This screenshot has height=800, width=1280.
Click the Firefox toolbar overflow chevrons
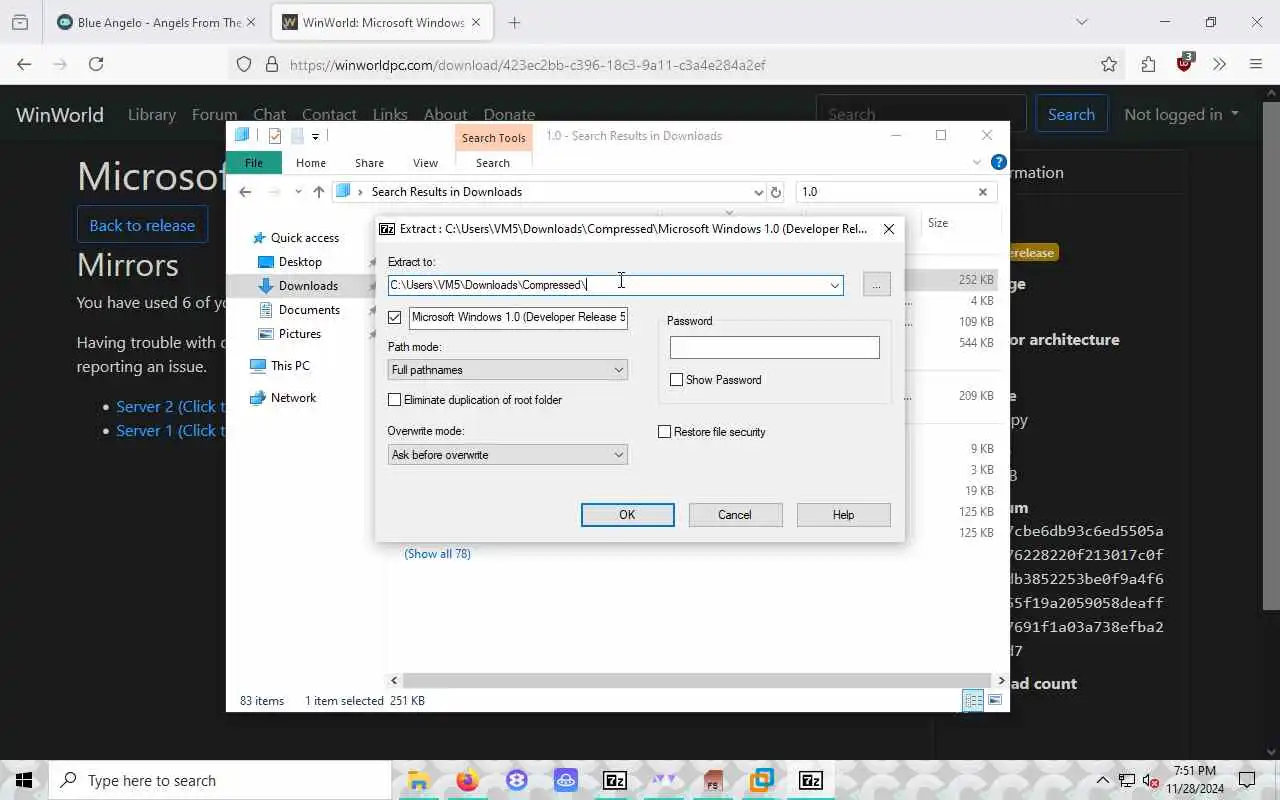tap(1219, 64)
